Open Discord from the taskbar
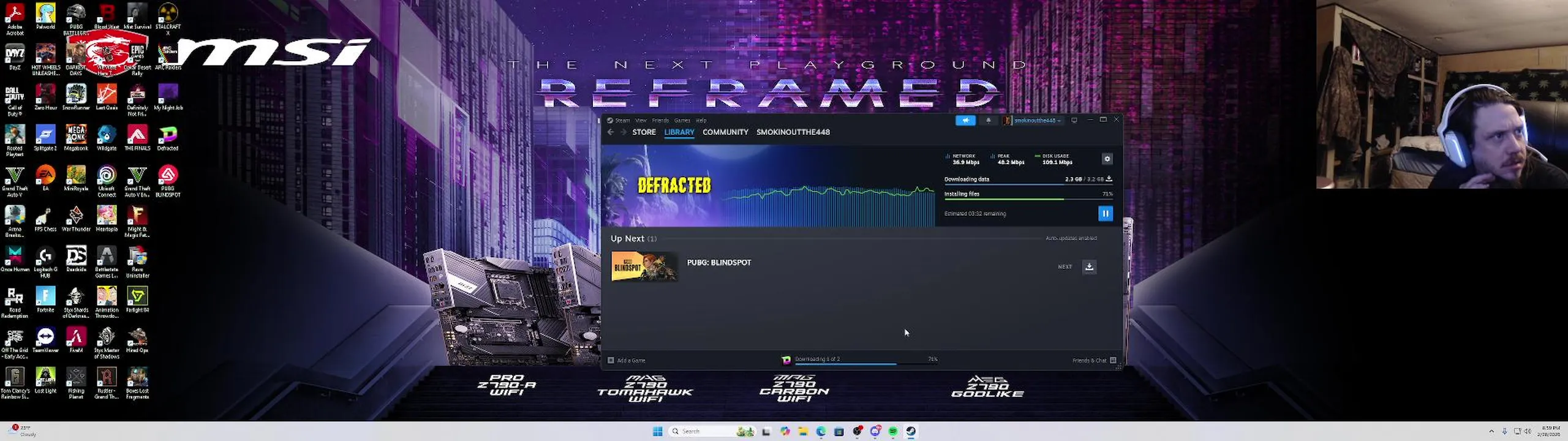Image resolution: width=1568 pixels, height=441 pixels. point(875,431)
